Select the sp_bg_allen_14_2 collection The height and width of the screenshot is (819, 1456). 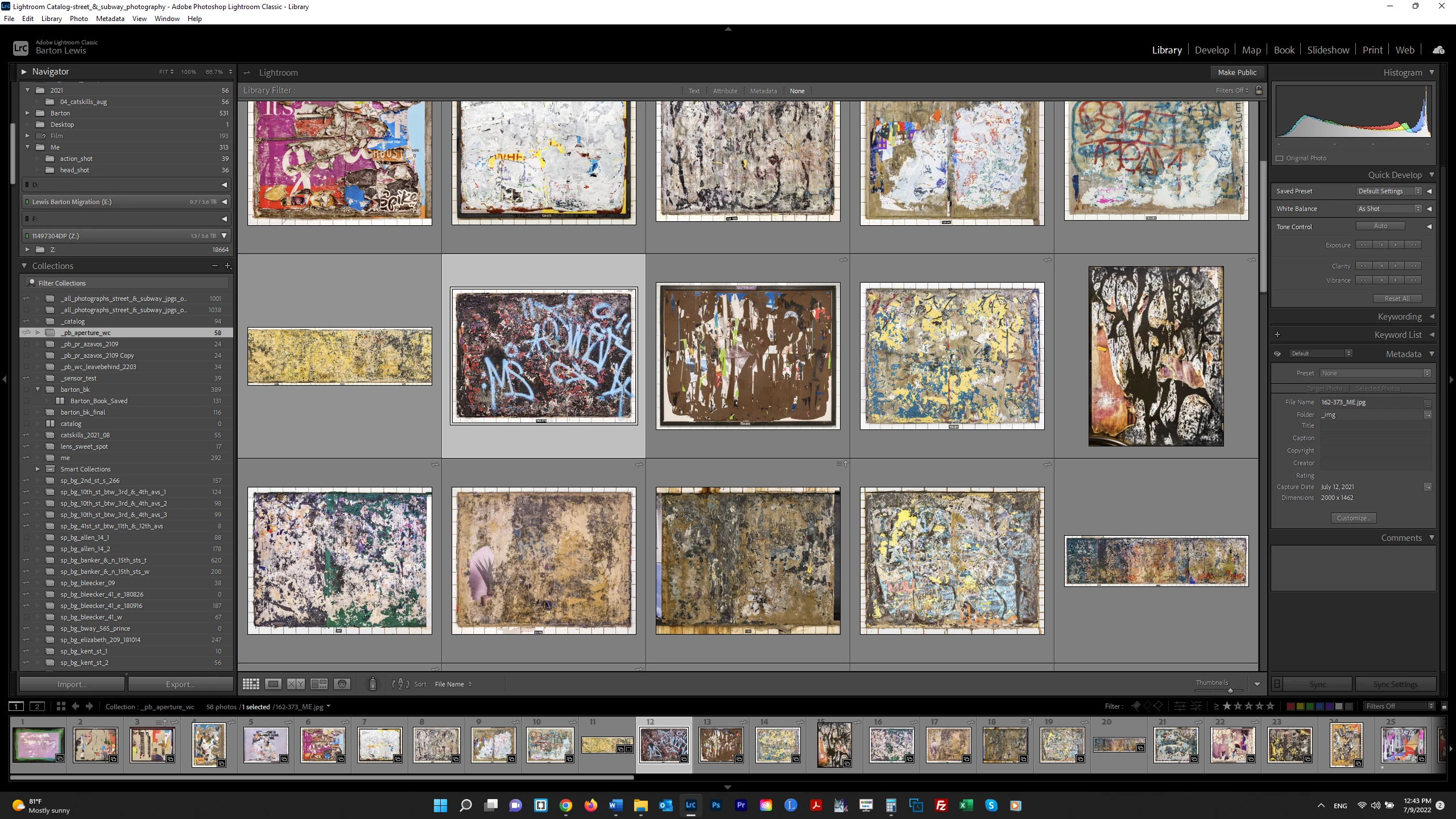pyautogui.click(x=85, y=549)
